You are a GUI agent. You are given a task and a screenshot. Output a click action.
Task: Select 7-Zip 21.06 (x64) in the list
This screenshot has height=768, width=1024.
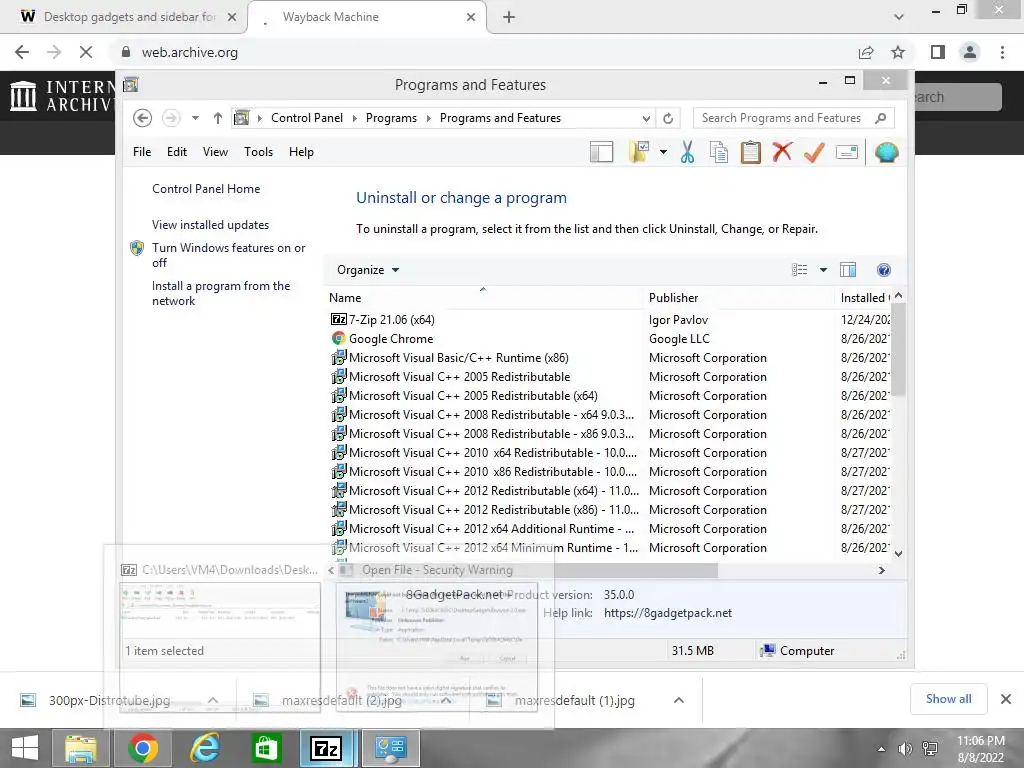coord(391,319)
